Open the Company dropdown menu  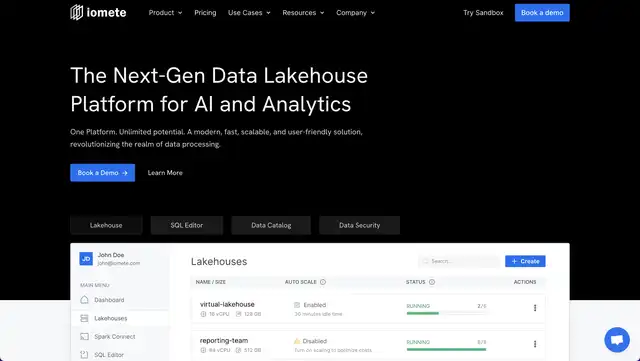(356, 13)
